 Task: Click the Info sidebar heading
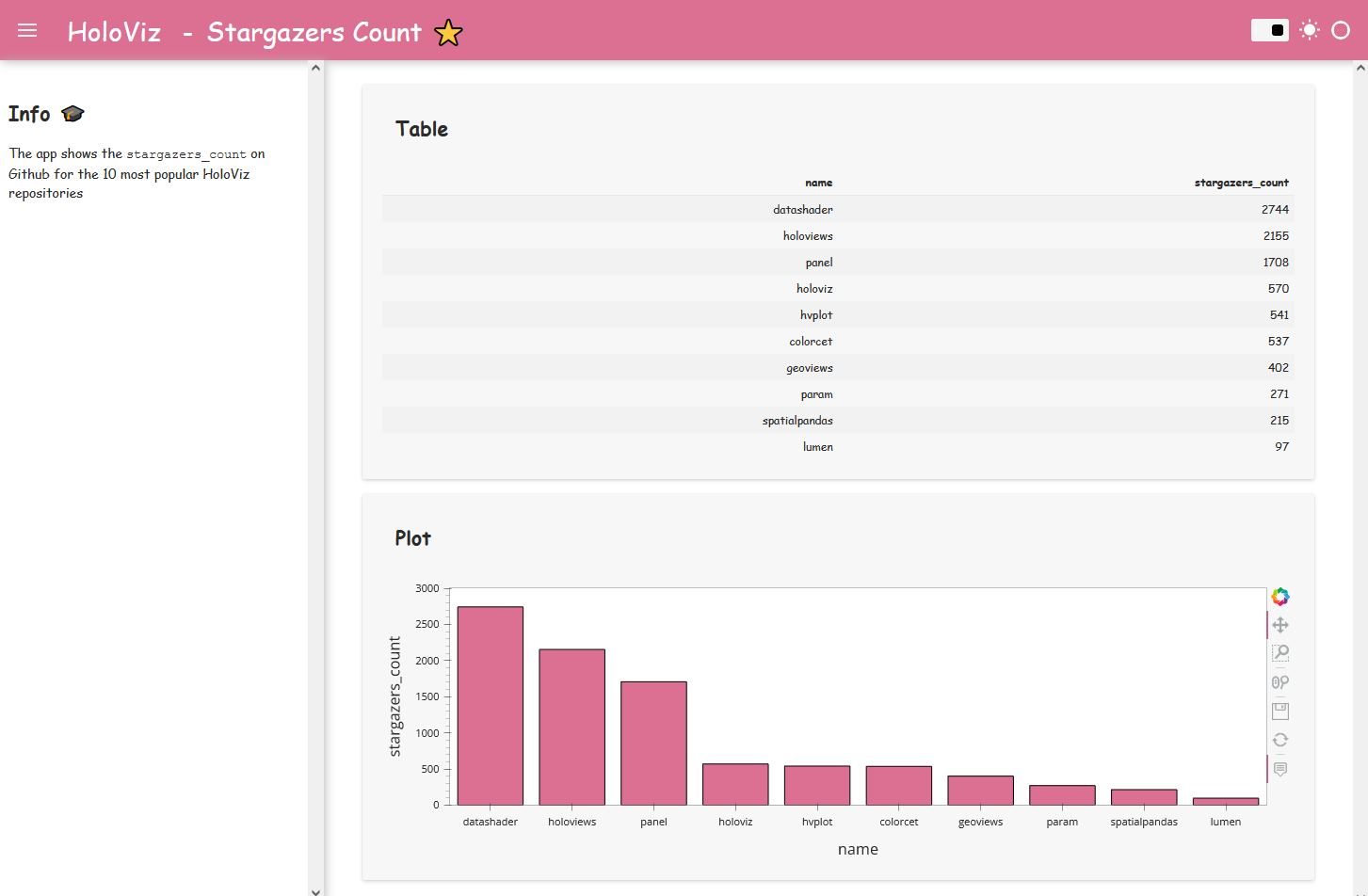[x=29, y=114]
